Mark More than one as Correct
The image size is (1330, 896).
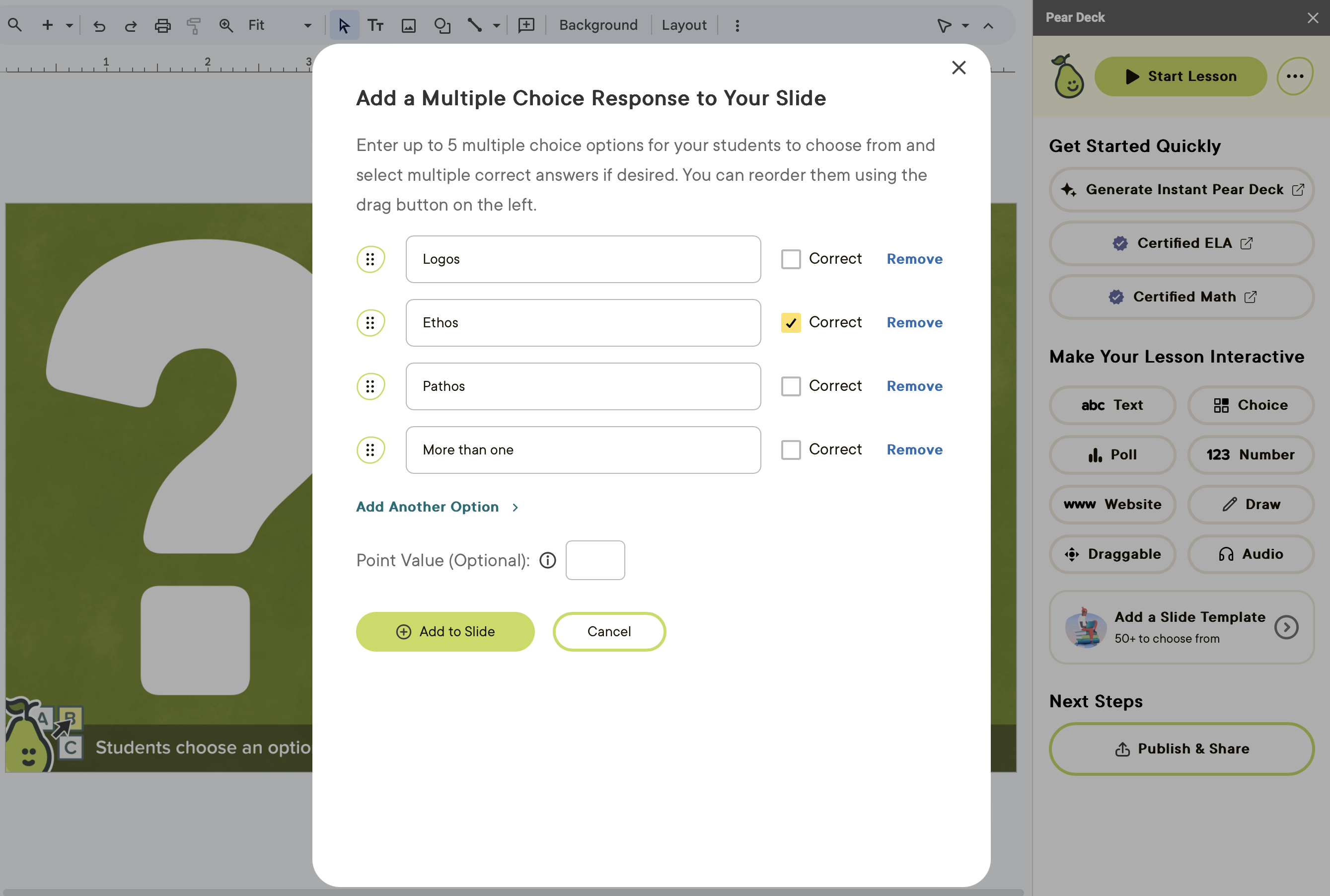tap(791, 449)
